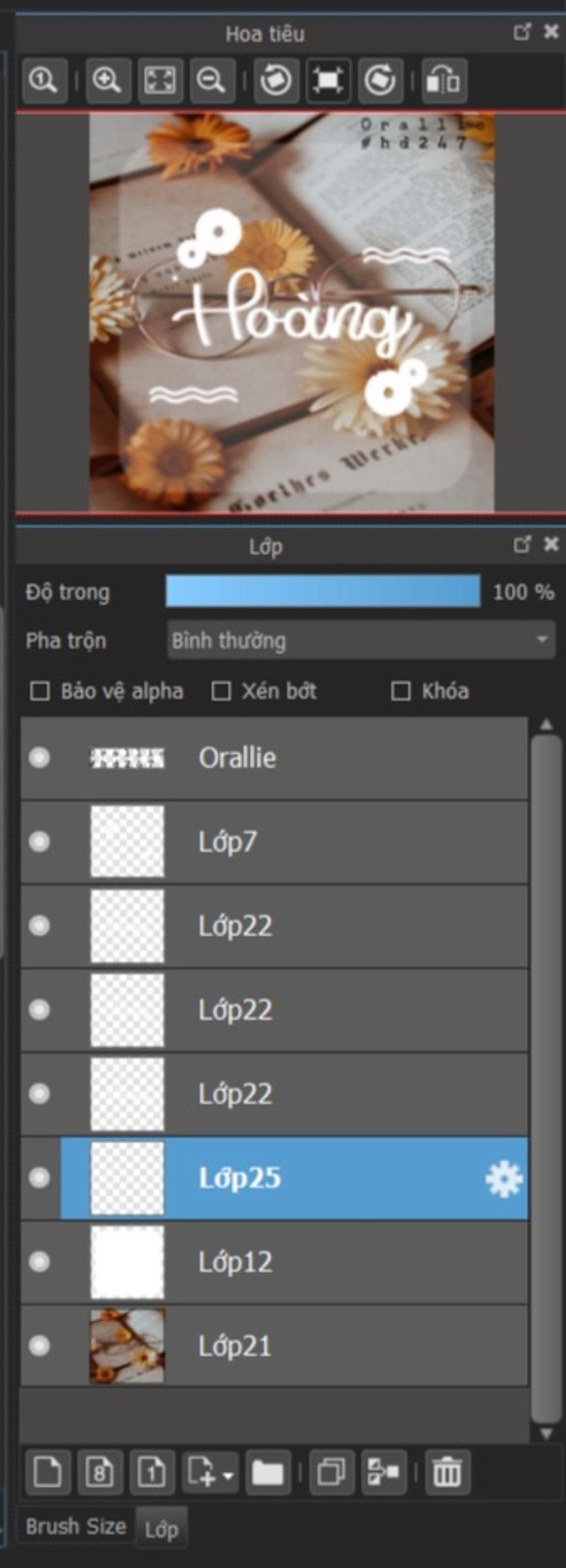The image size is (566, 1568).
Task: Rotate the canvas view left
Action: [x=276, y=80]
